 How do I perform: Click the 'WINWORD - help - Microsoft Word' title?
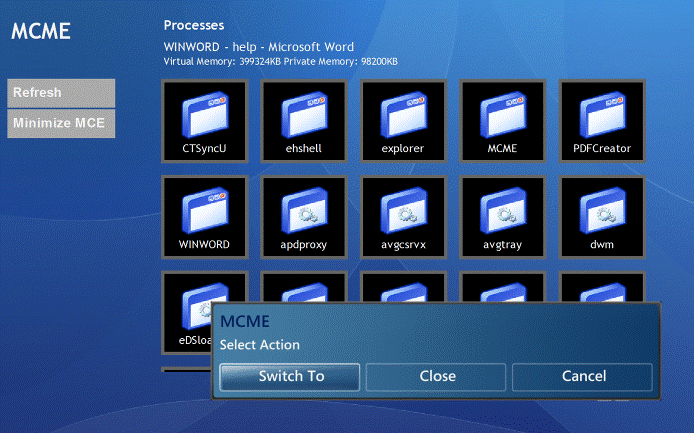click(259, 47)
